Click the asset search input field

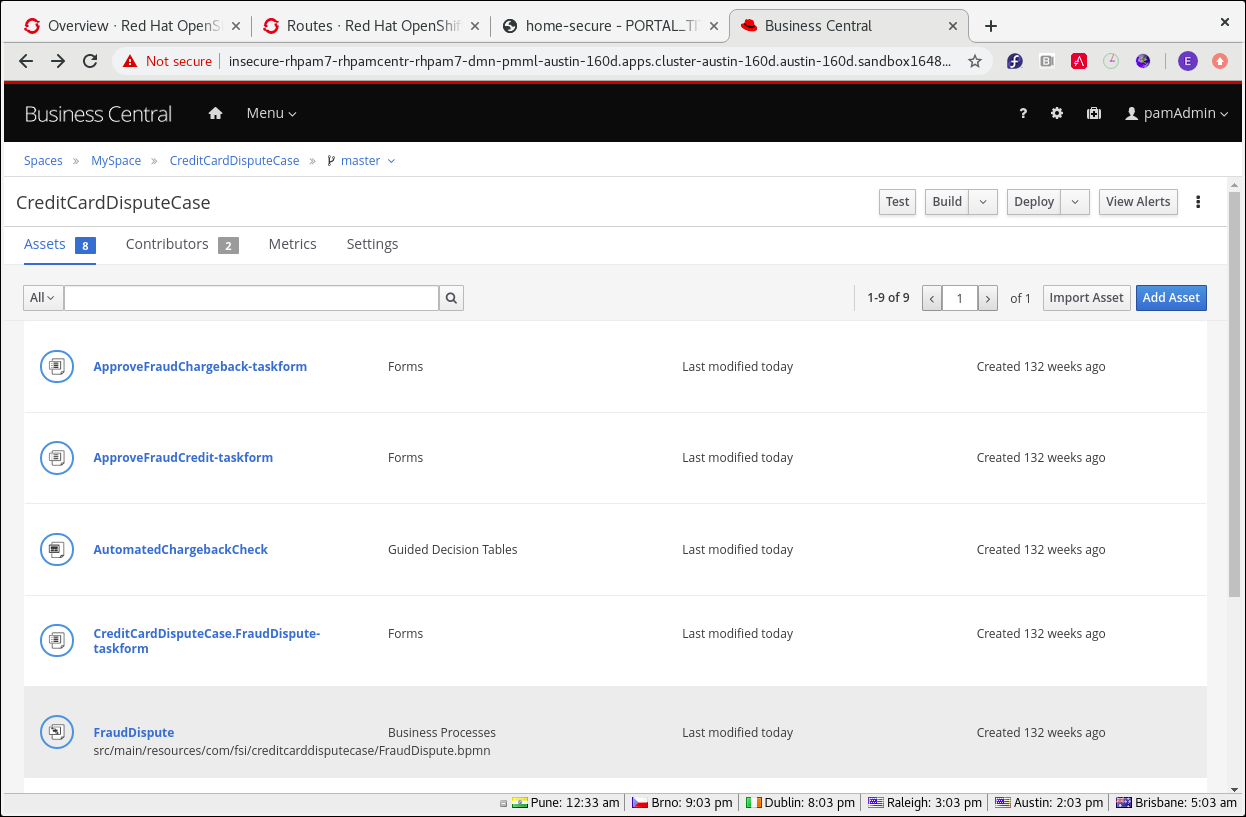251,298
